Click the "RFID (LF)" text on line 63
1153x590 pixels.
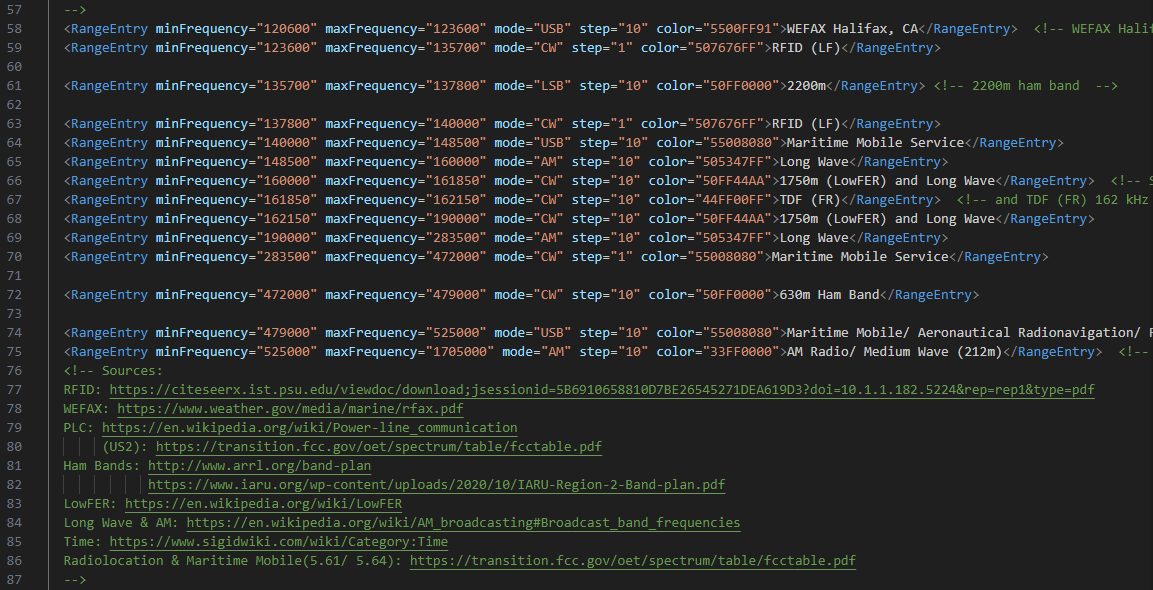click(x=806, y=124)
